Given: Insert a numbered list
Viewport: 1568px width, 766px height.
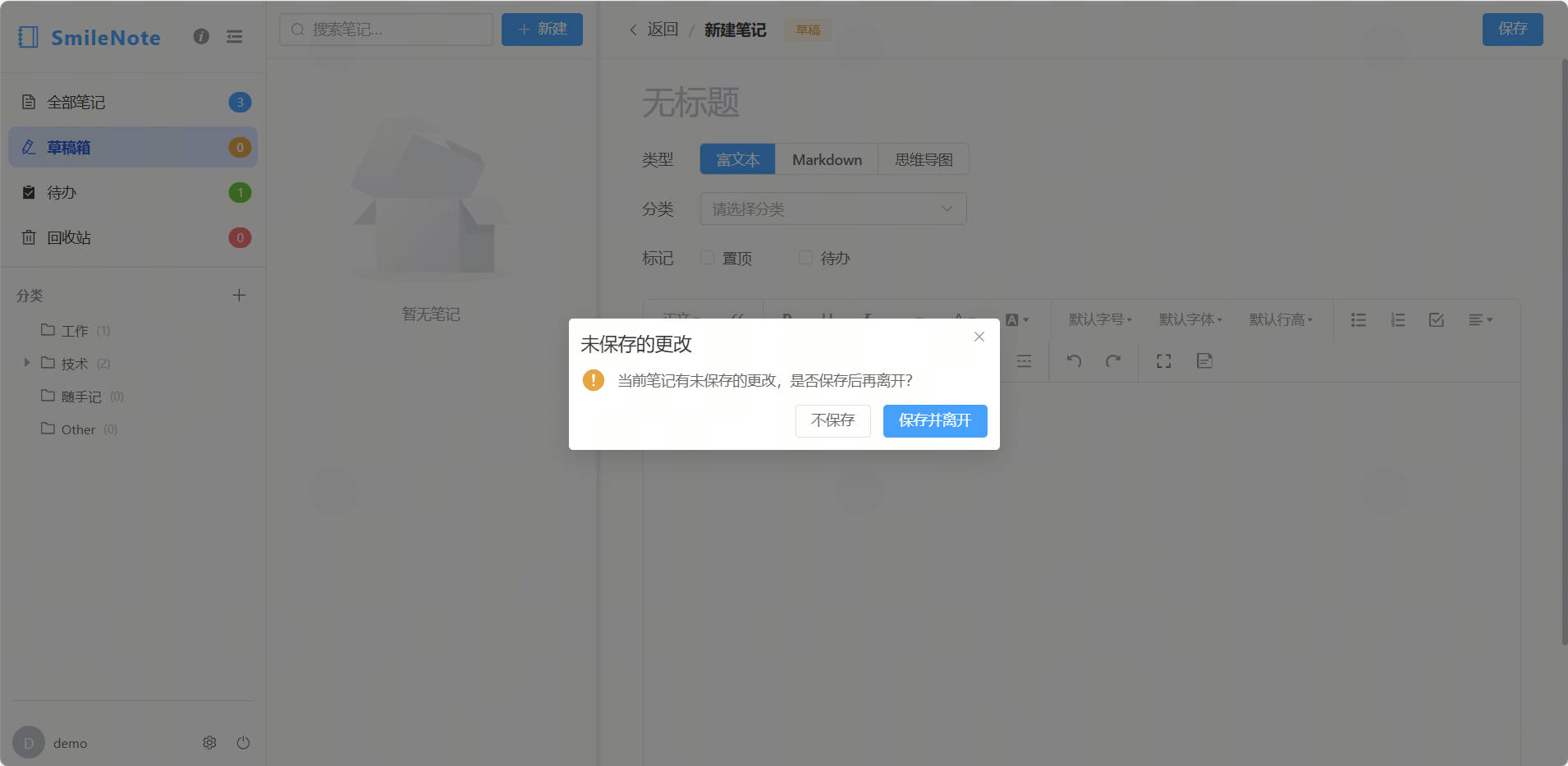Looking at the screenshot, I should pyautogui.click(x=1397, y=319).
